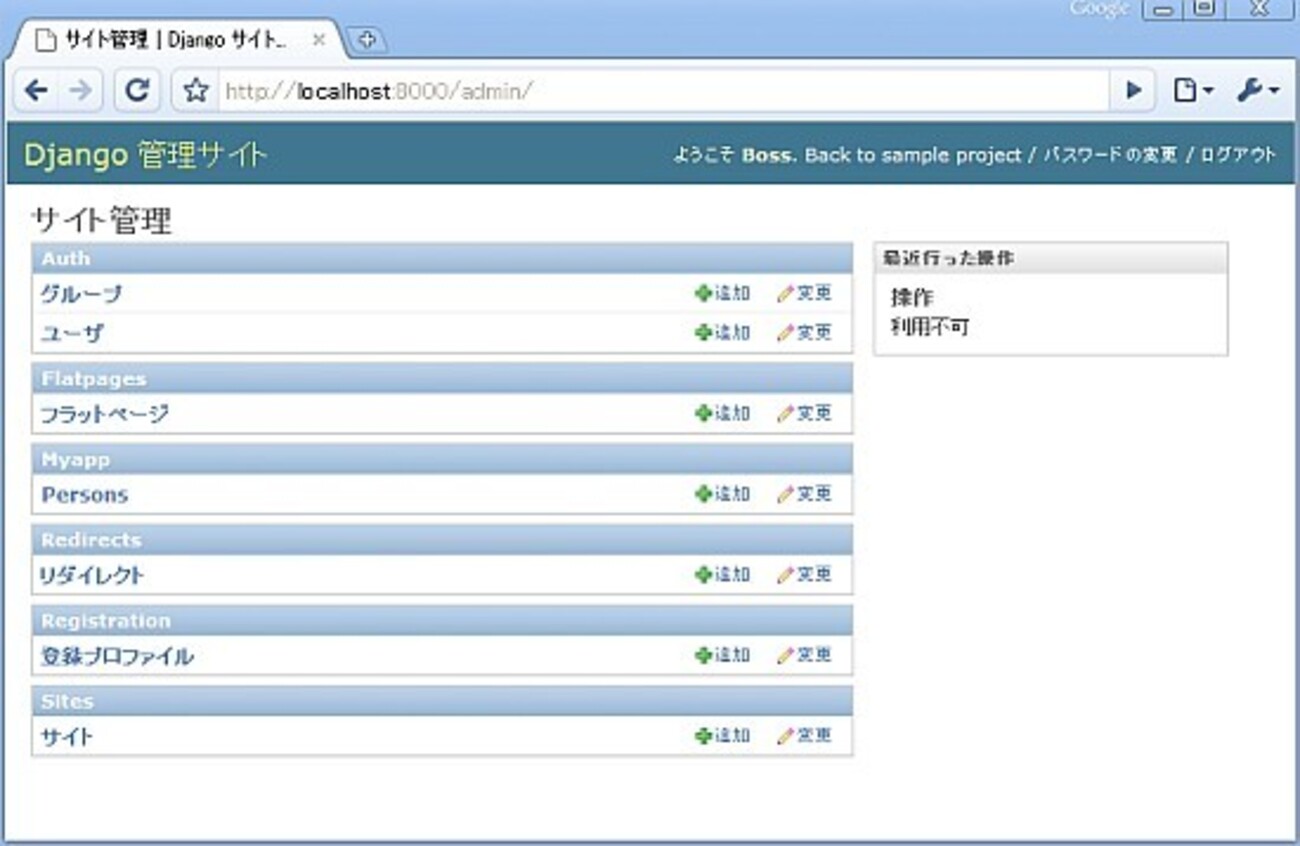The width and height of the screenshot is (1300, 846).
Task: Open the サイト model link
Action: pos(66,737)
